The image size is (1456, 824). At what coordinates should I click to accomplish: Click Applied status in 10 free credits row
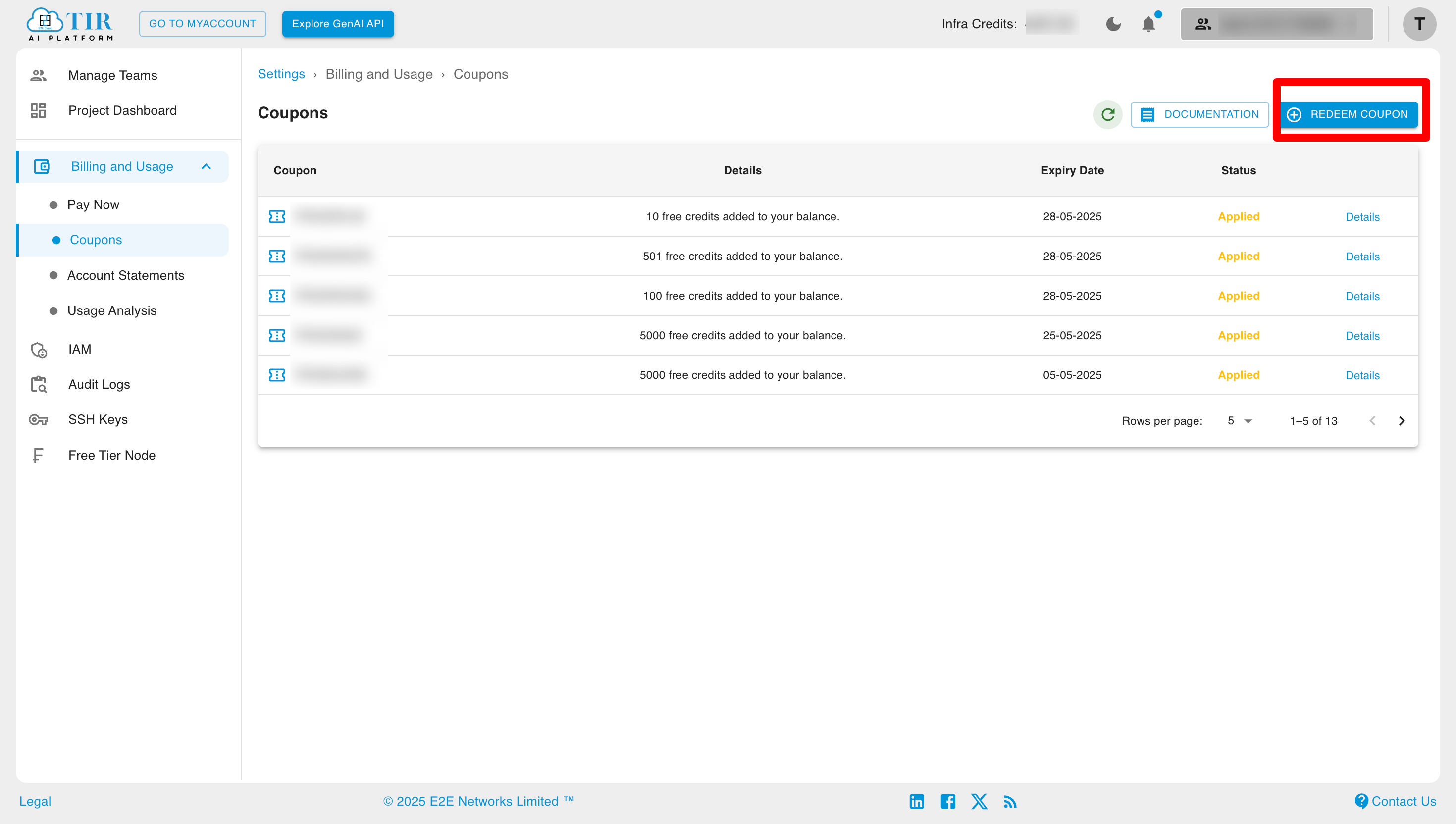tap(1238, 217)
